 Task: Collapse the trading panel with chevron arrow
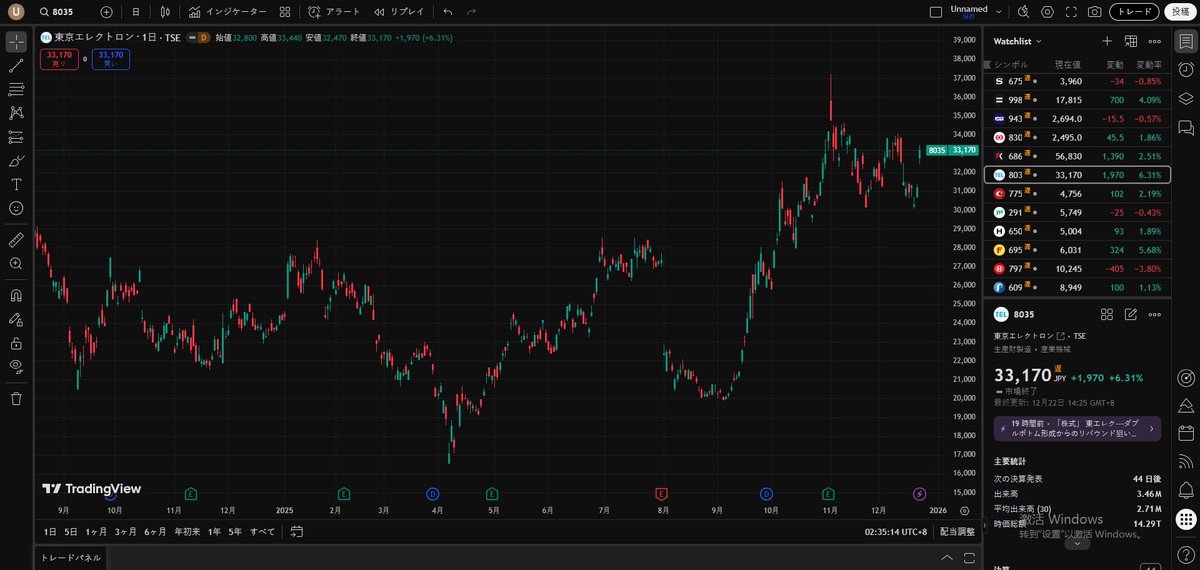tap(946, 557)
